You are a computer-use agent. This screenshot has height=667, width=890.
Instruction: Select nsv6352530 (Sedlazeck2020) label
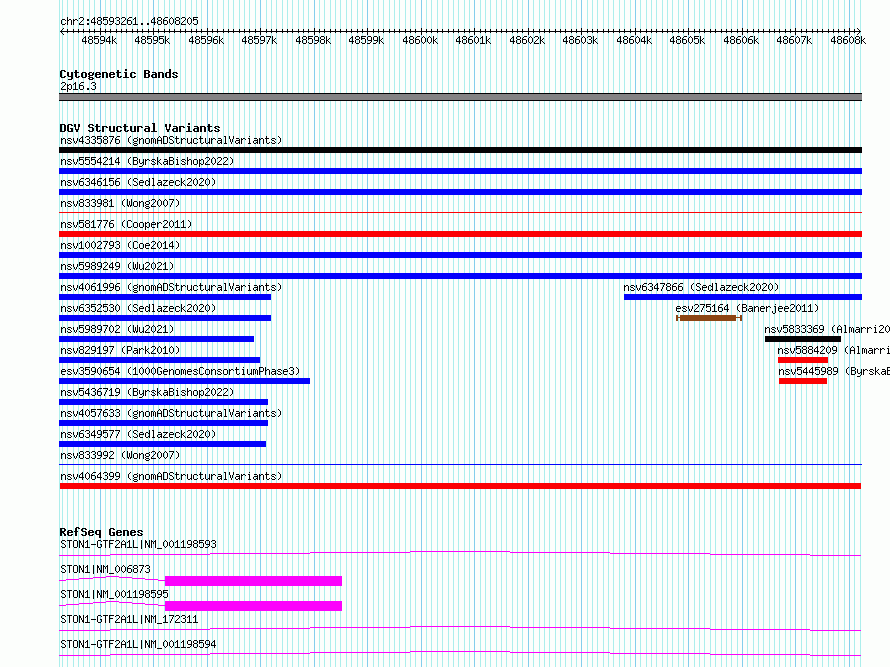138,308
